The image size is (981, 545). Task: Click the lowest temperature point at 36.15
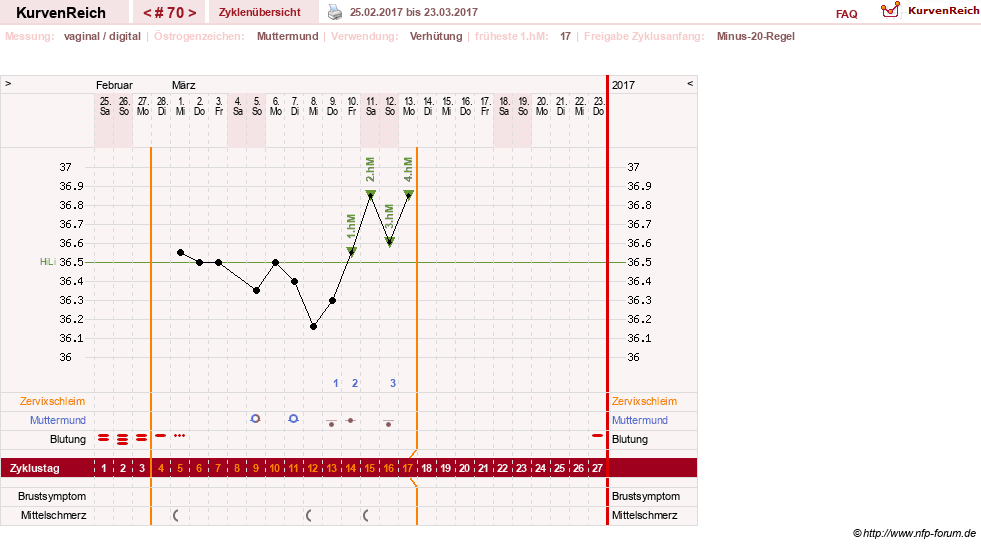[x=313, y=327]
